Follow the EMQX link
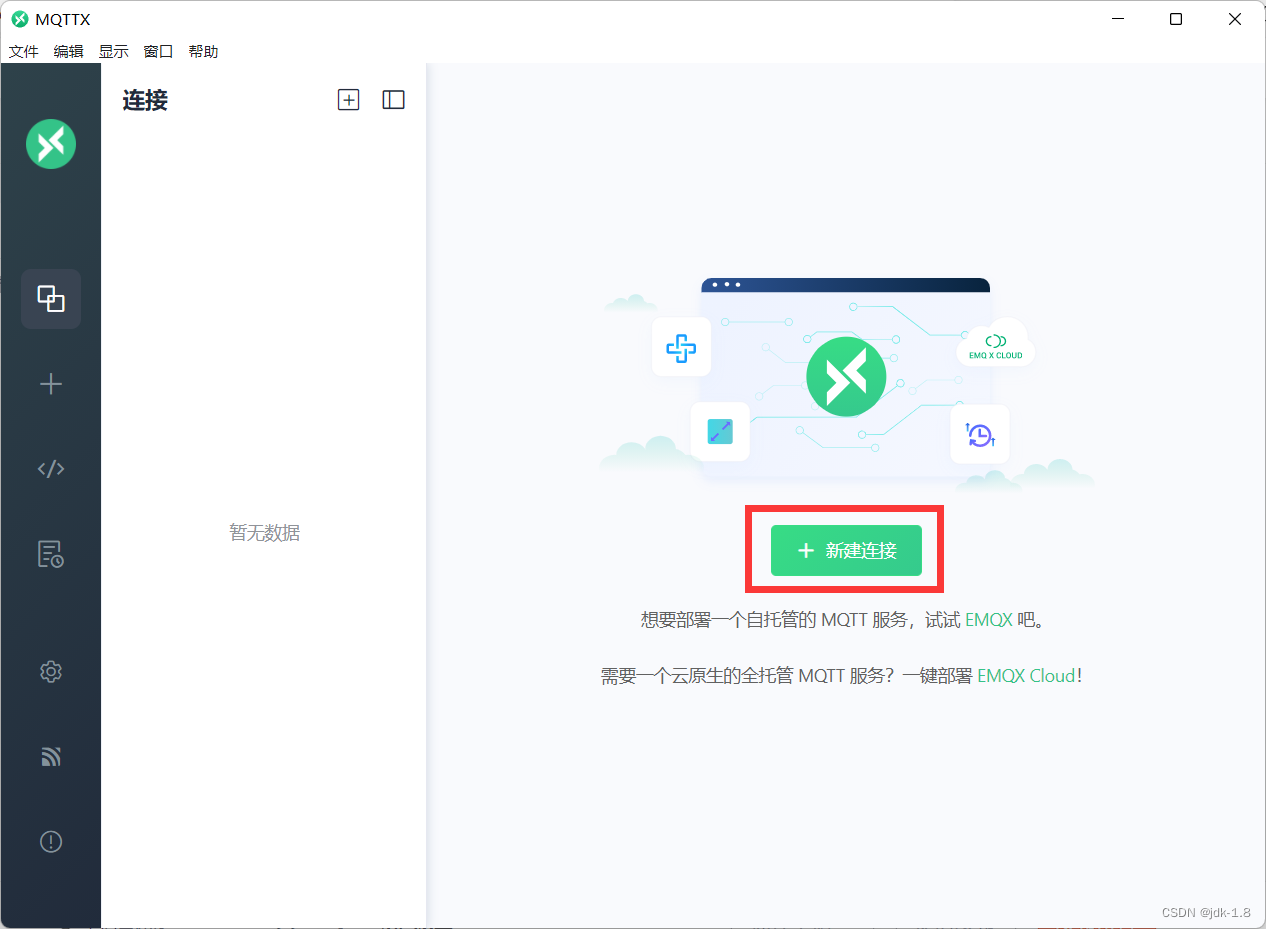This screenshot has width=1266, height=929. (989, 620)
